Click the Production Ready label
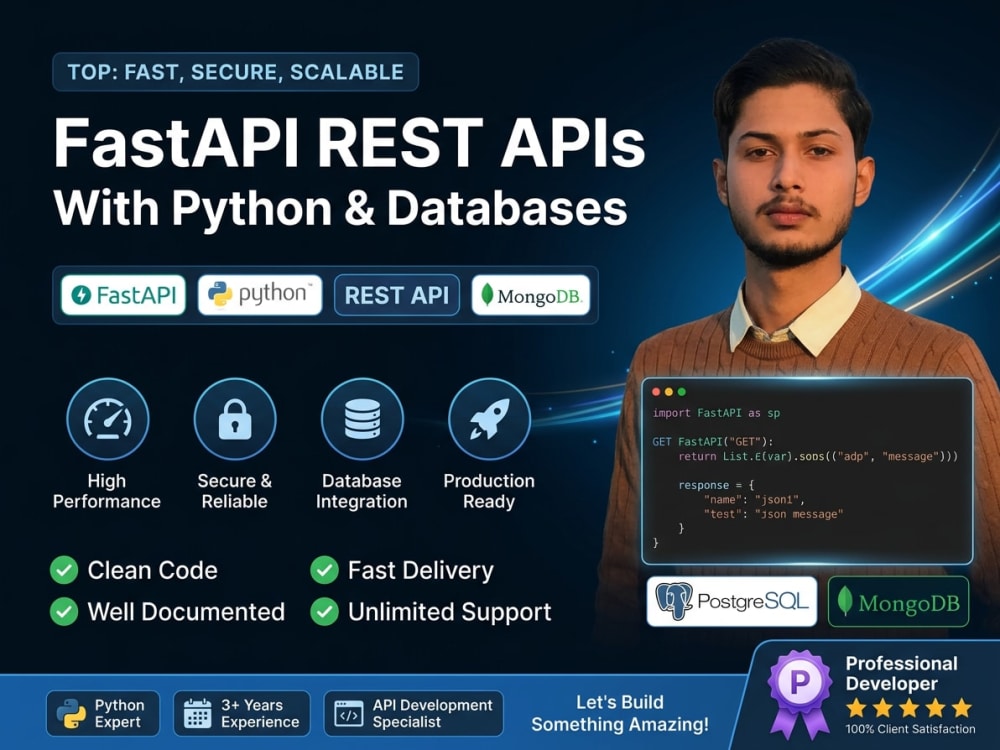Image resolution: width=1000 pixels, height=750 pixels. click(x=489, y=491)
